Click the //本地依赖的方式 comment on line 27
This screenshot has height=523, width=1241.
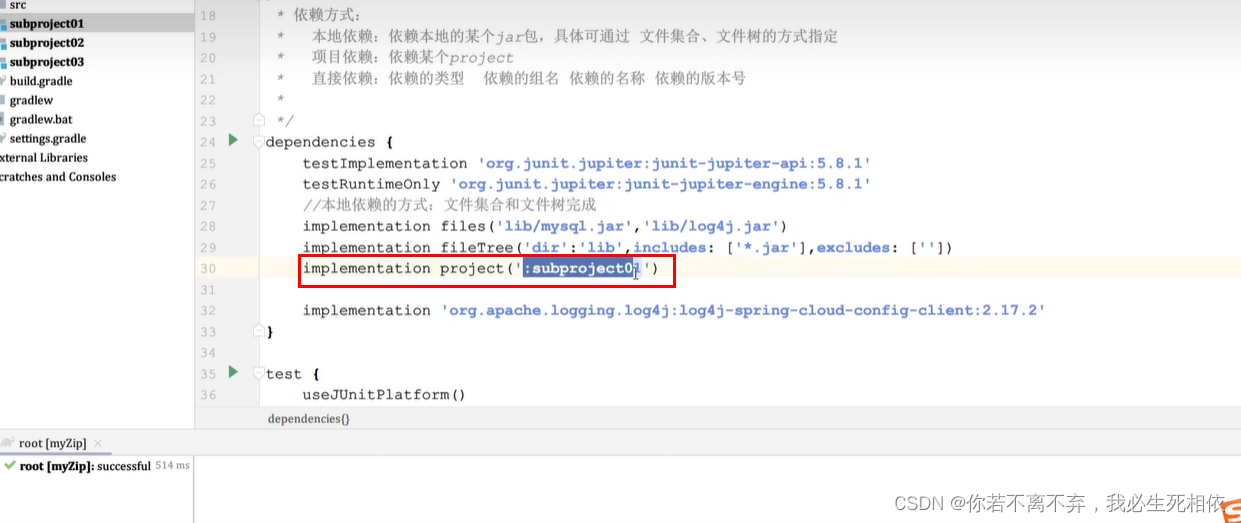[x=449, y=205]
